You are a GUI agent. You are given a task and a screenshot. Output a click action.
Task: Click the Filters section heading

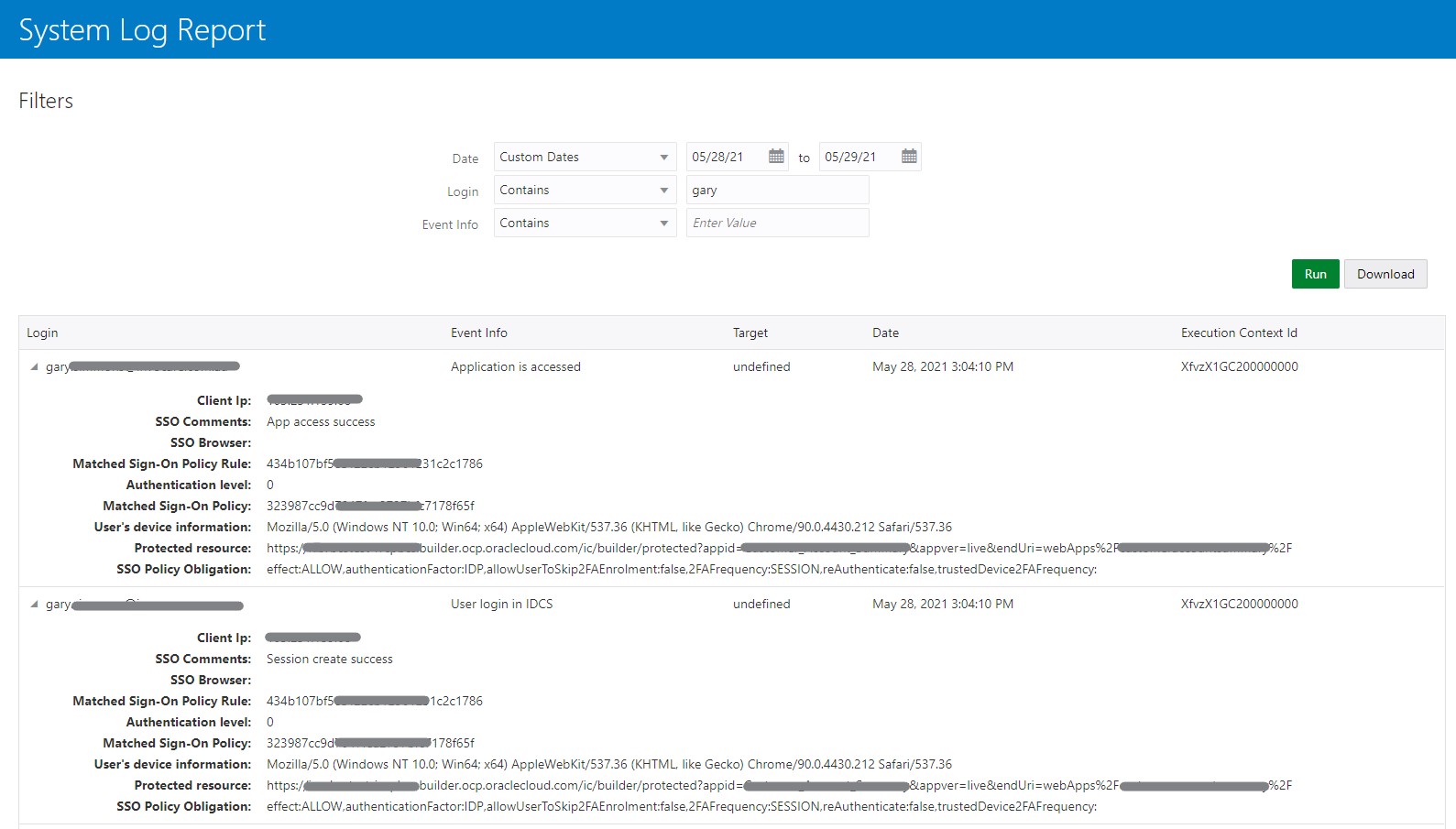[46, 101]
